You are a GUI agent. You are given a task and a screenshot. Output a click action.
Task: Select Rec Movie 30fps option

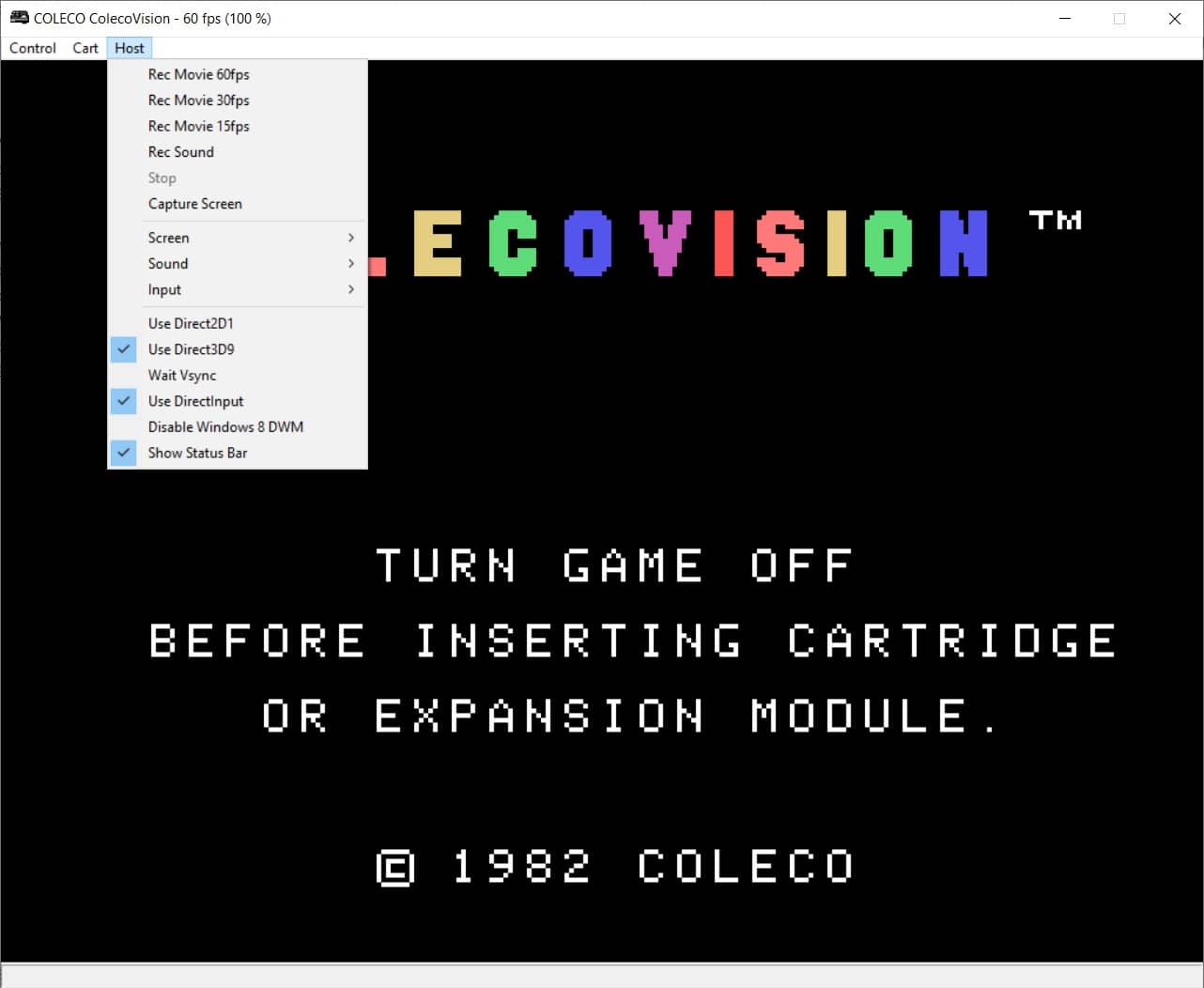pyautogui.click(x=198, y=100)
